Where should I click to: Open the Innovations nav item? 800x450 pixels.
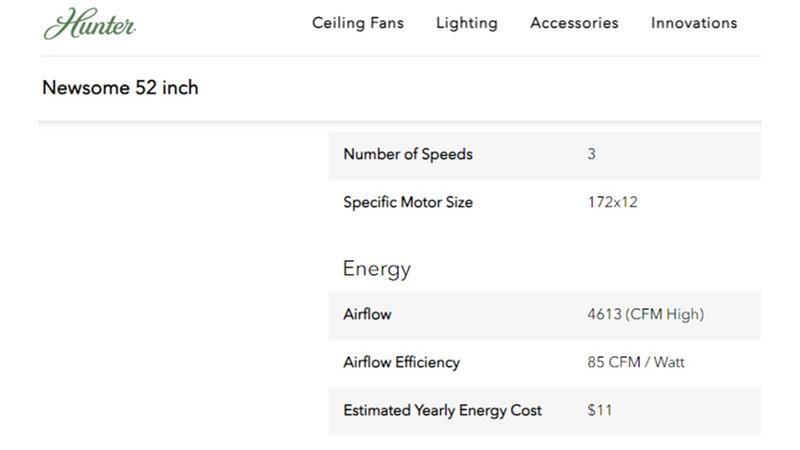[694, 23]
